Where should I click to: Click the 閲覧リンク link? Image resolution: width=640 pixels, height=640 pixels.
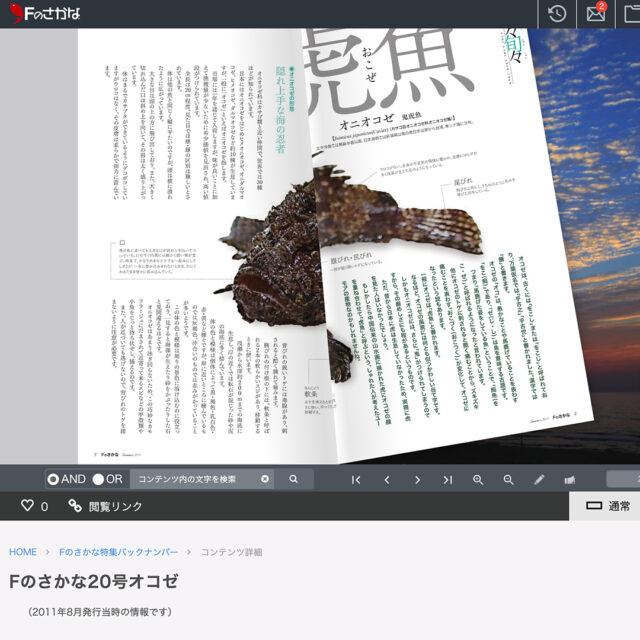pyautogui.click(x=105, y=506)
